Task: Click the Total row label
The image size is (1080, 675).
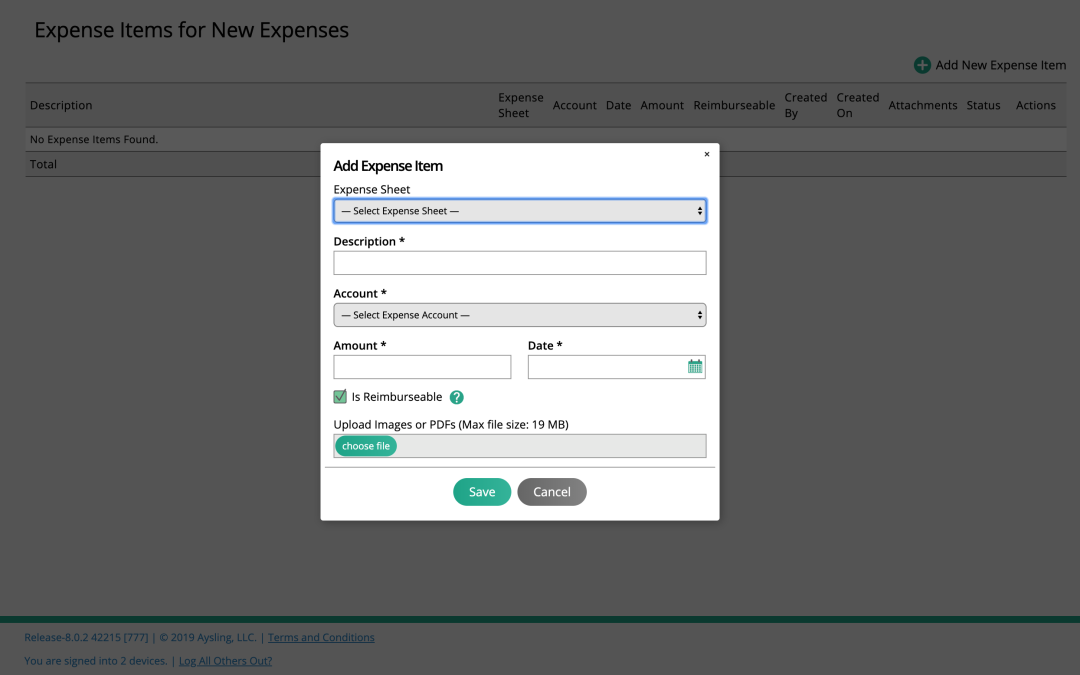Action: (43, 164)
